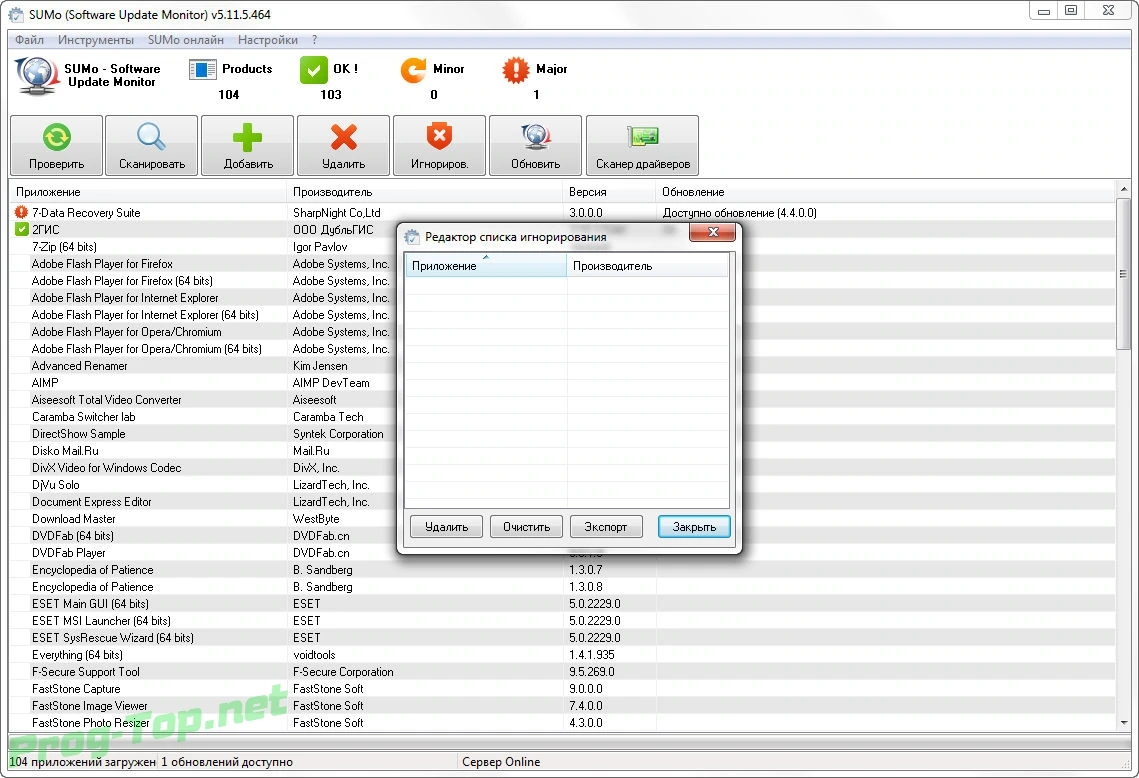Sort ignore dialog by Приложение header
1139x778 pixels.
coord(485,265)
